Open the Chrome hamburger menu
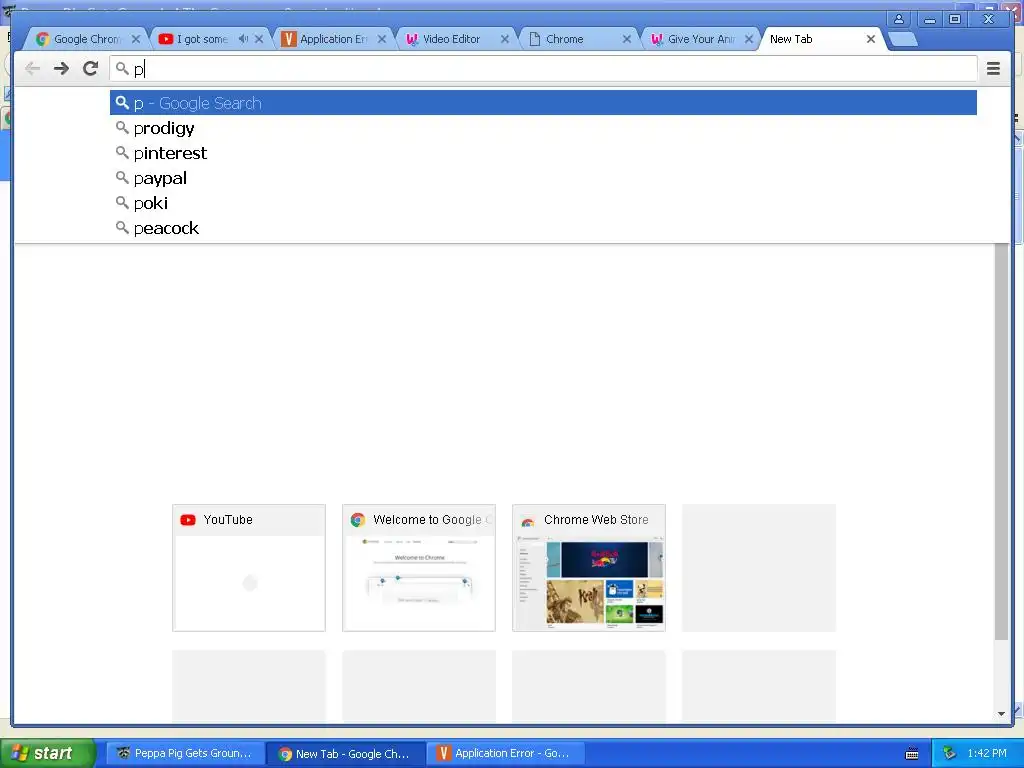This screenshot has height=768, width=1024. coord(993,69)
